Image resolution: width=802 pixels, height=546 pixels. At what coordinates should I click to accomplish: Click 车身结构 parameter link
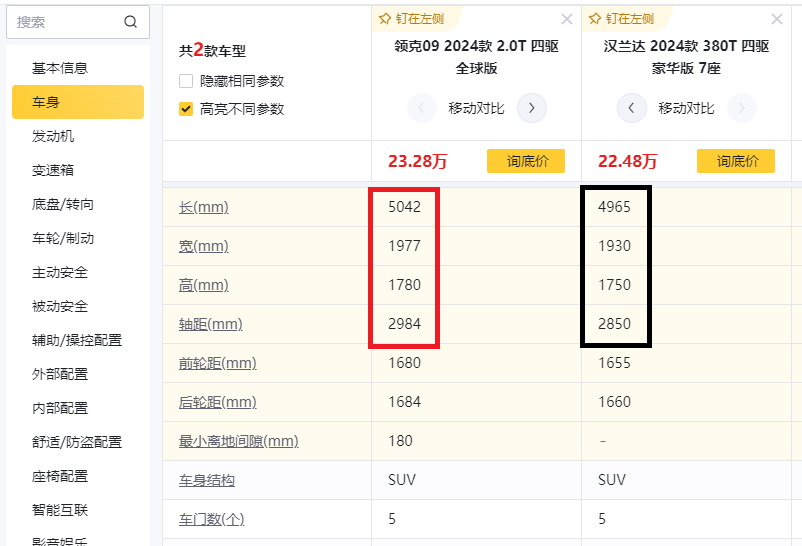pyautogui.click(x=207, y=480)
